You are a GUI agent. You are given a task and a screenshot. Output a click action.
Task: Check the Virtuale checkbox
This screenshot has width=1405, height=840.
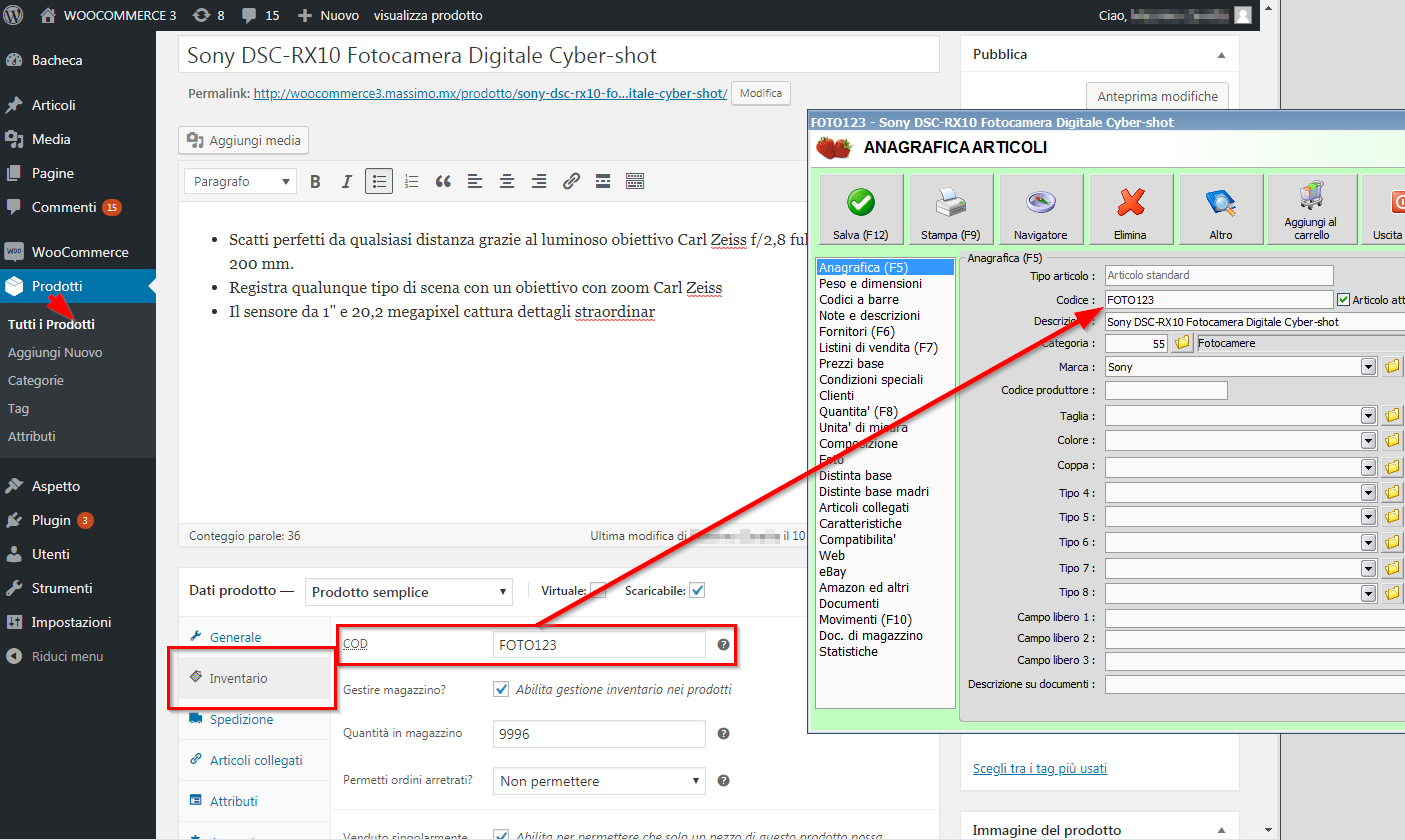(x=598, y=590)
